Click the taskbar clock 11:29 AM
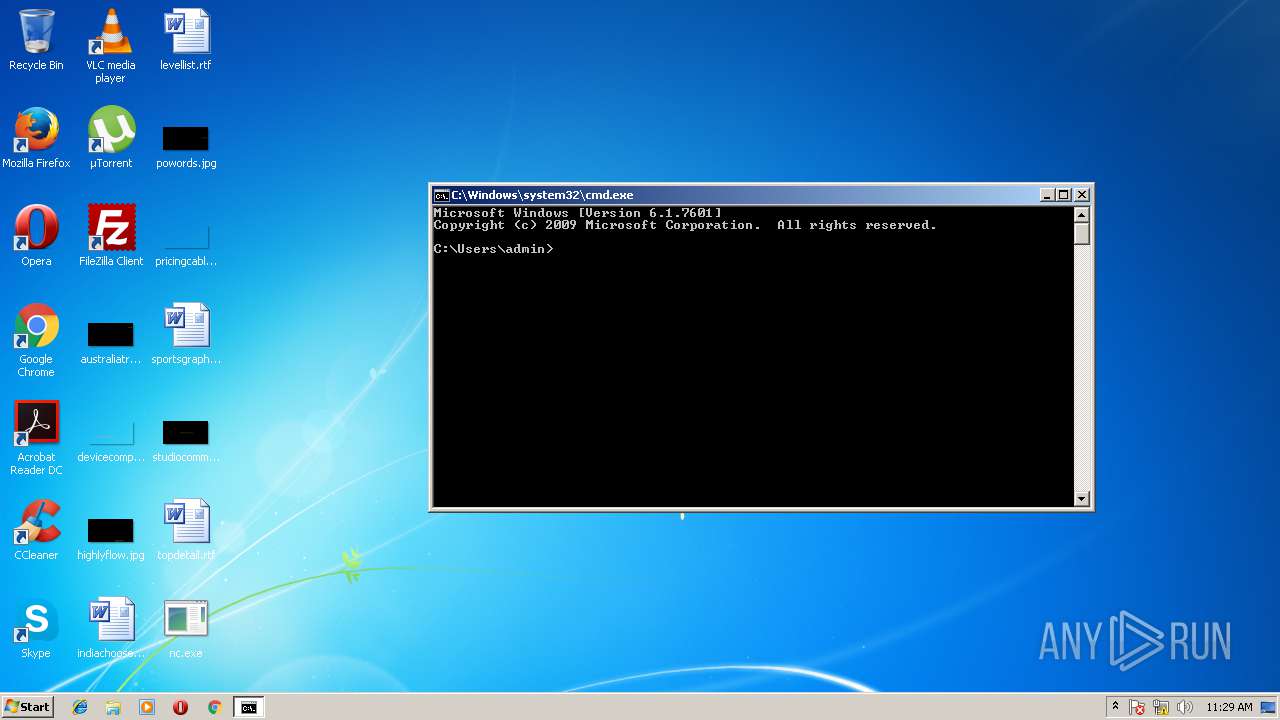The height and width of the screenshot is (720, 1280). (1229, 707)
